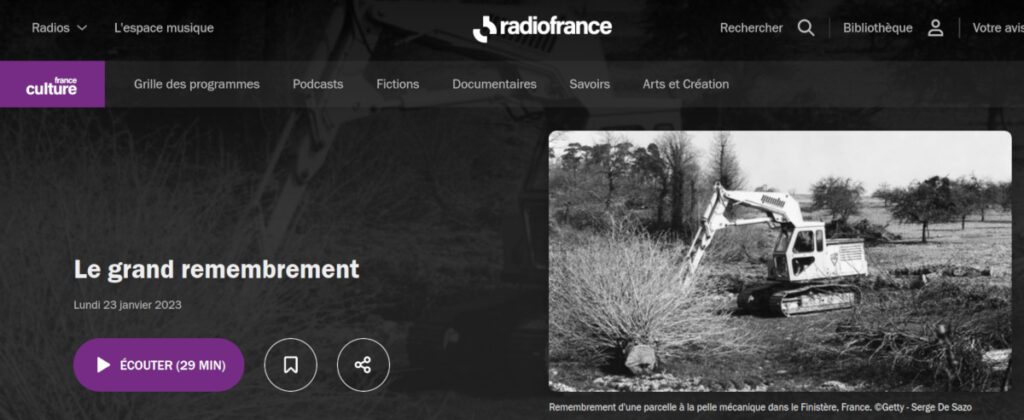Click the search magnifier icon

point(806,28)
